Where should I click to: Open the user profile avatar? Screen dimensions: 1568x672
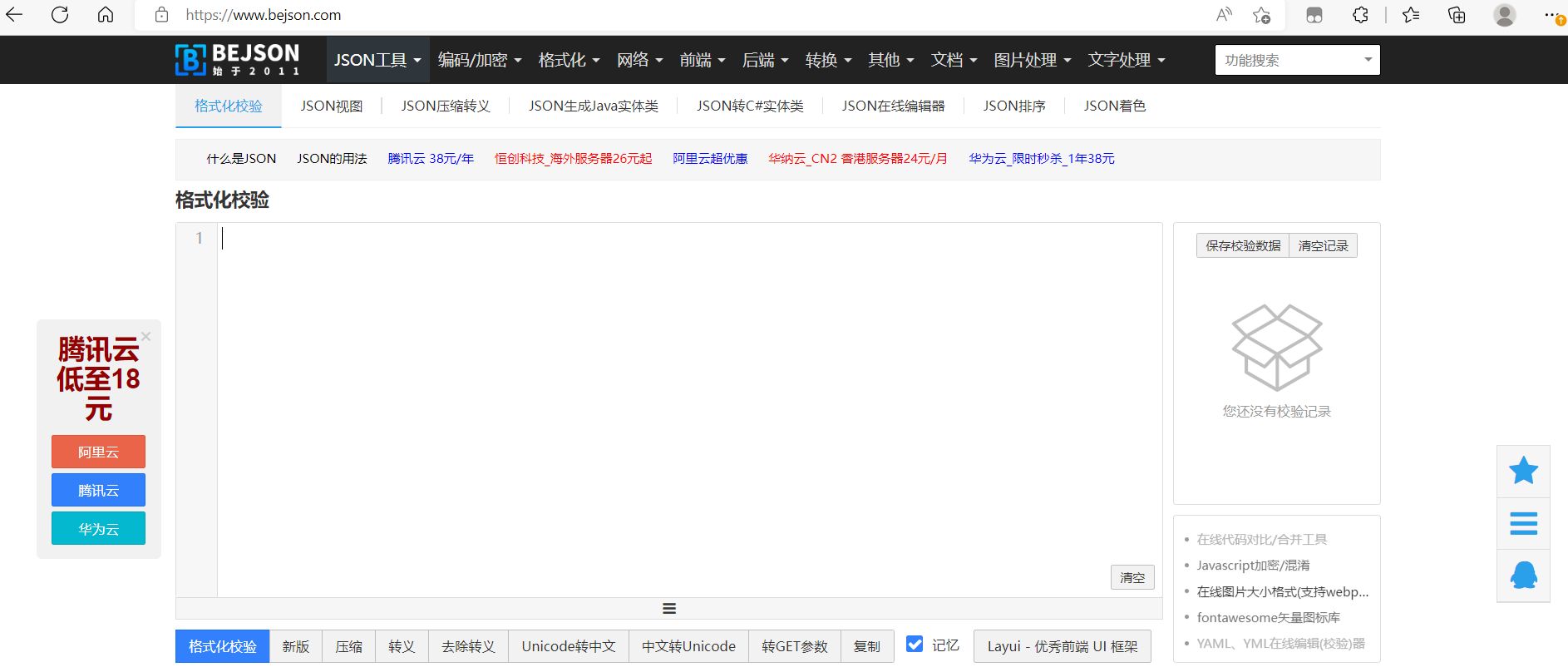(x=1505, y=14)
